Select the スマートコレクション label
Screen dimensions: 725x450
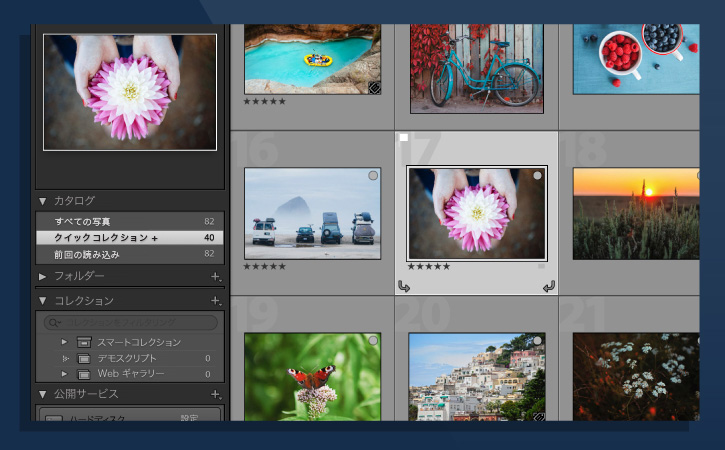click(139, 342)
